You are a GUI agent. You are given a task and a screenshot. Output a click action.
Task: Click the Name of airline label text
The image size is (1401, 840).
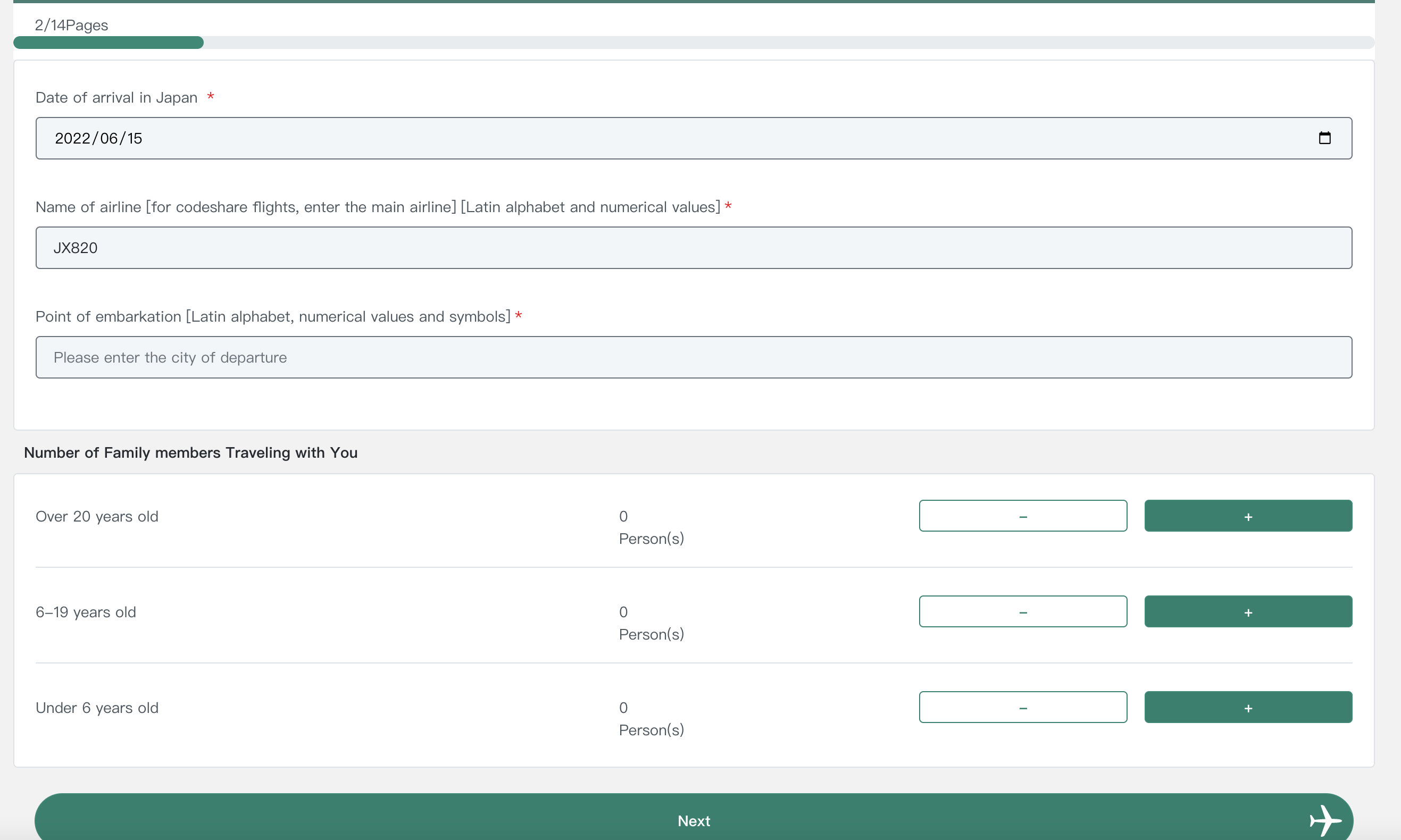378,207
